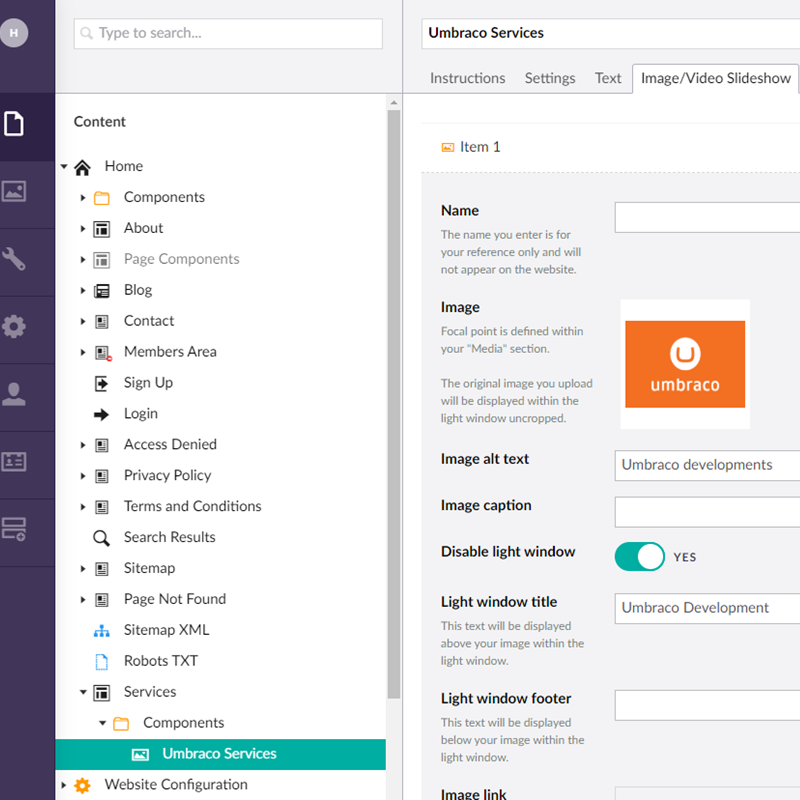Click the Type to search field
Screen dimensions: 800x800
[228, 34]
